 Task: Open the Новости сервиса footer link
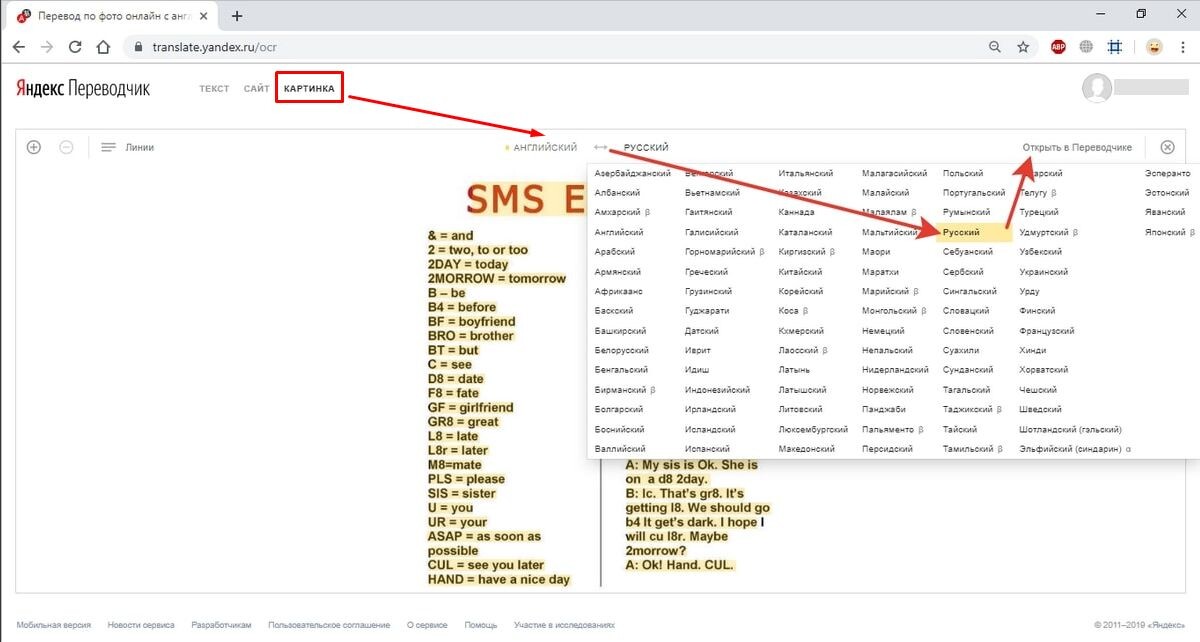(141, 625)
